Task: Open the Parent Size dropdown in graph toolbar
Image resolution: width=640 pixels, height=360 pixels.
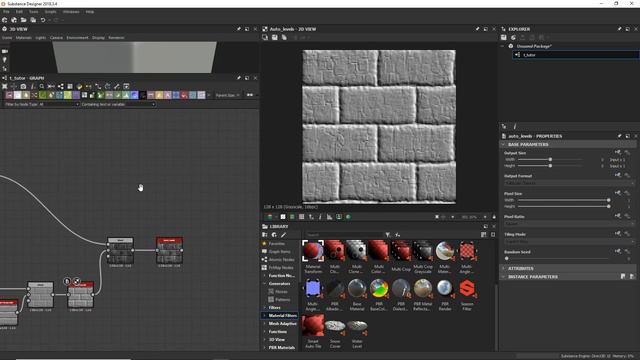Action: click(x=227, y=95)
